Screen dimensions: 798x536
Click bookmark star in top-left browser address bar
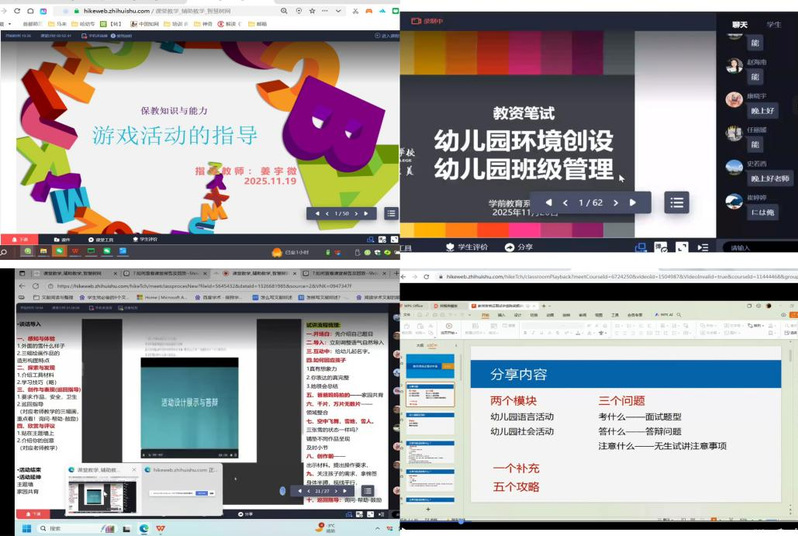pyautogui.click(x=311, y=10)
